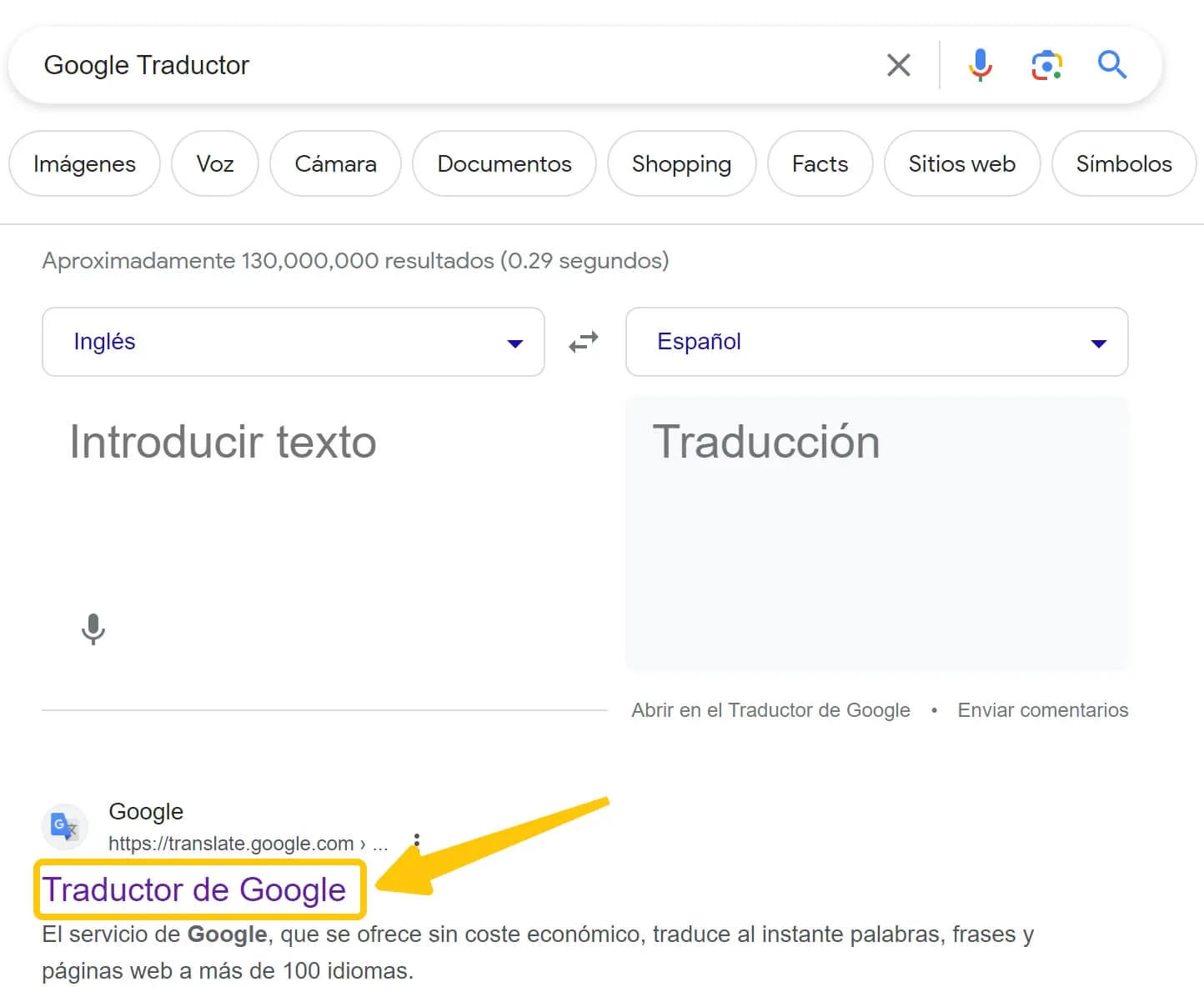Select the Símbolos filter chip

[x=1124, y=163]
